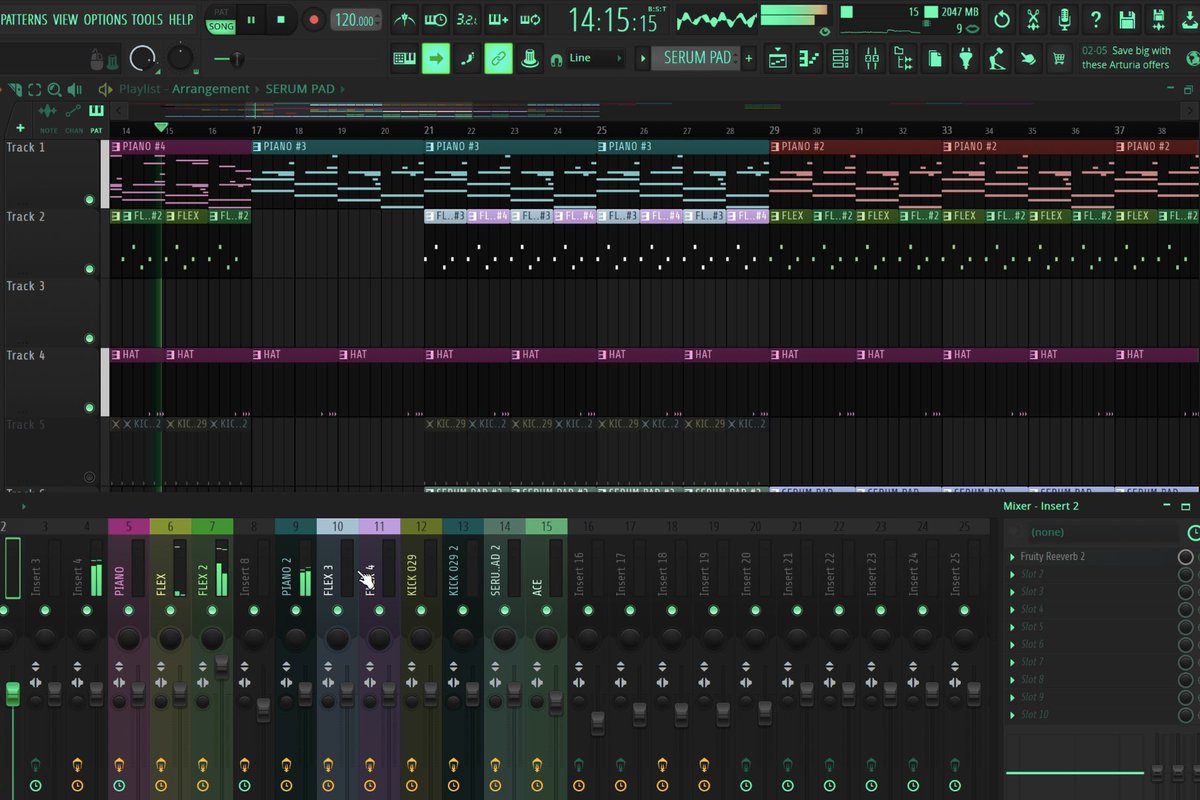Click the undo history circular arrow icon

1002,18
